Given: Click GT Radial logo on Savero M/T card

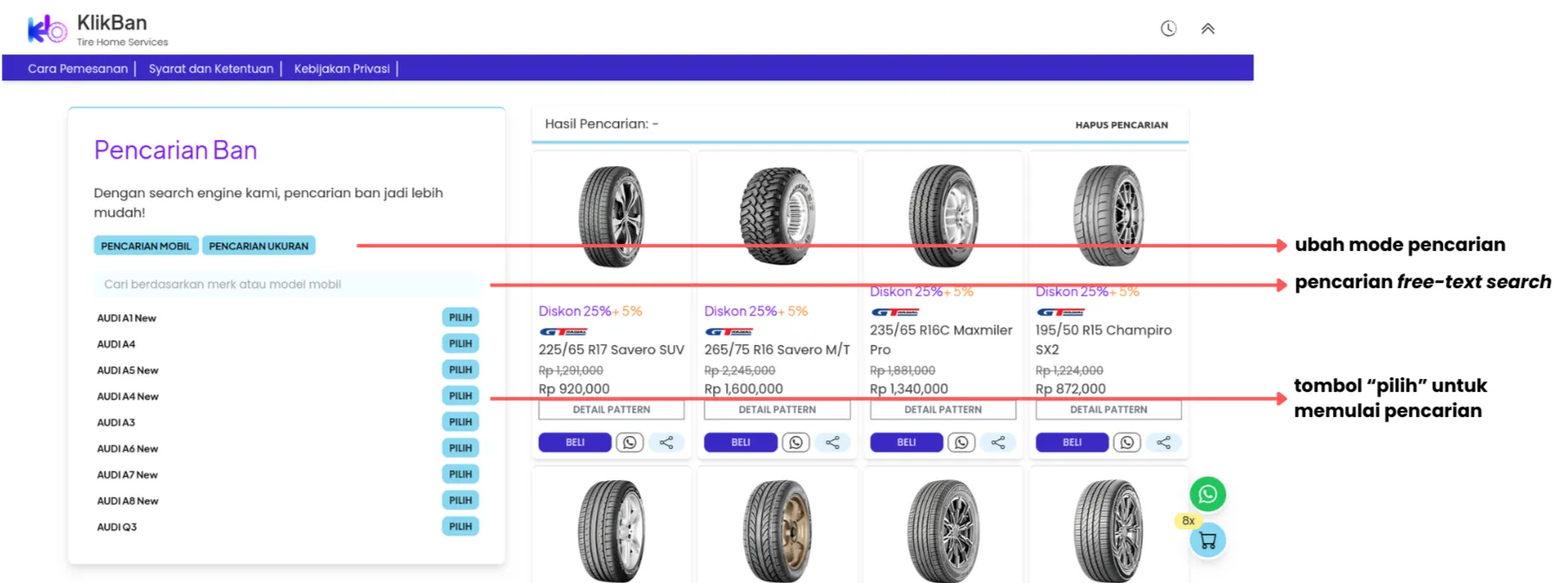Looking at the screenshot, I should 729,331.
